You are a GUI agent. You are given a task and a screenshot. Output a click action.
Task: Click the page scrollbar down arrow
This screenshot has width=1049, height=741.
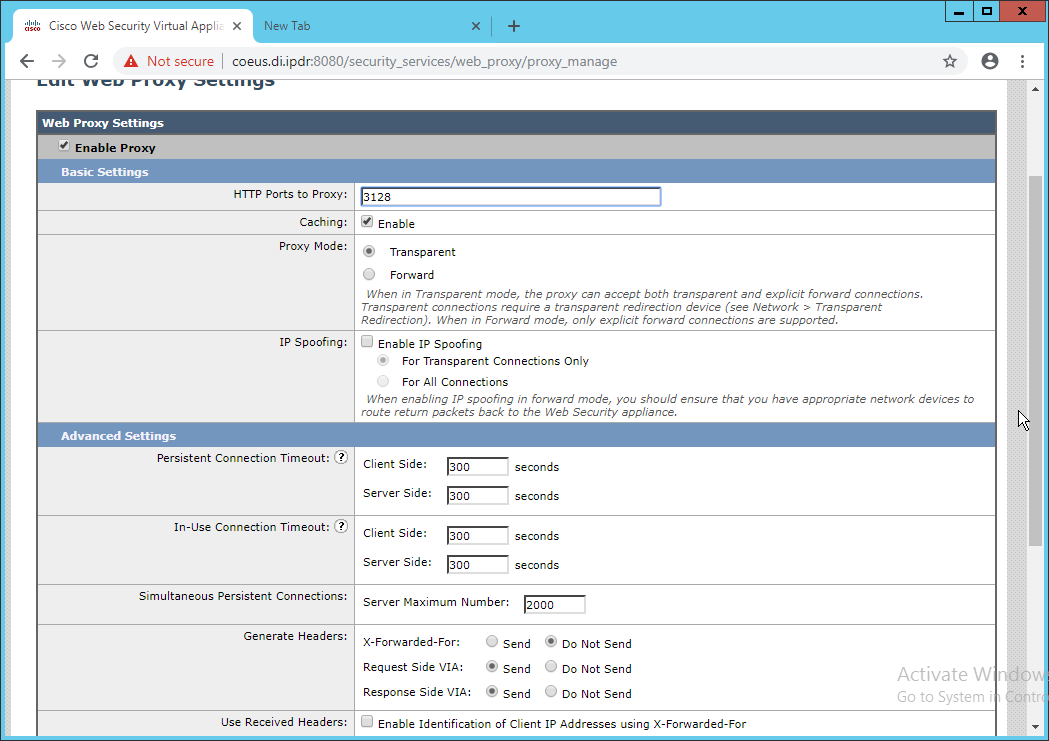coord(1035,726)
